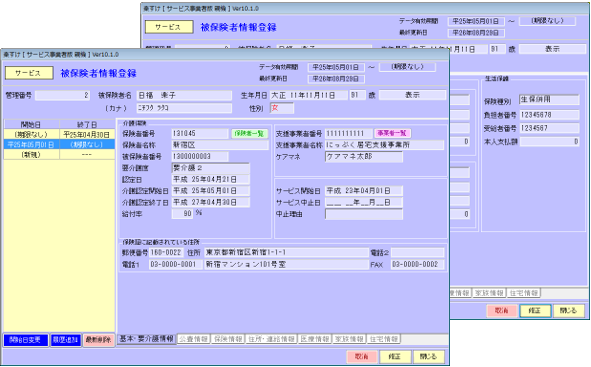Click the empty サービス中止日 date field

click(x=364, y=202)
